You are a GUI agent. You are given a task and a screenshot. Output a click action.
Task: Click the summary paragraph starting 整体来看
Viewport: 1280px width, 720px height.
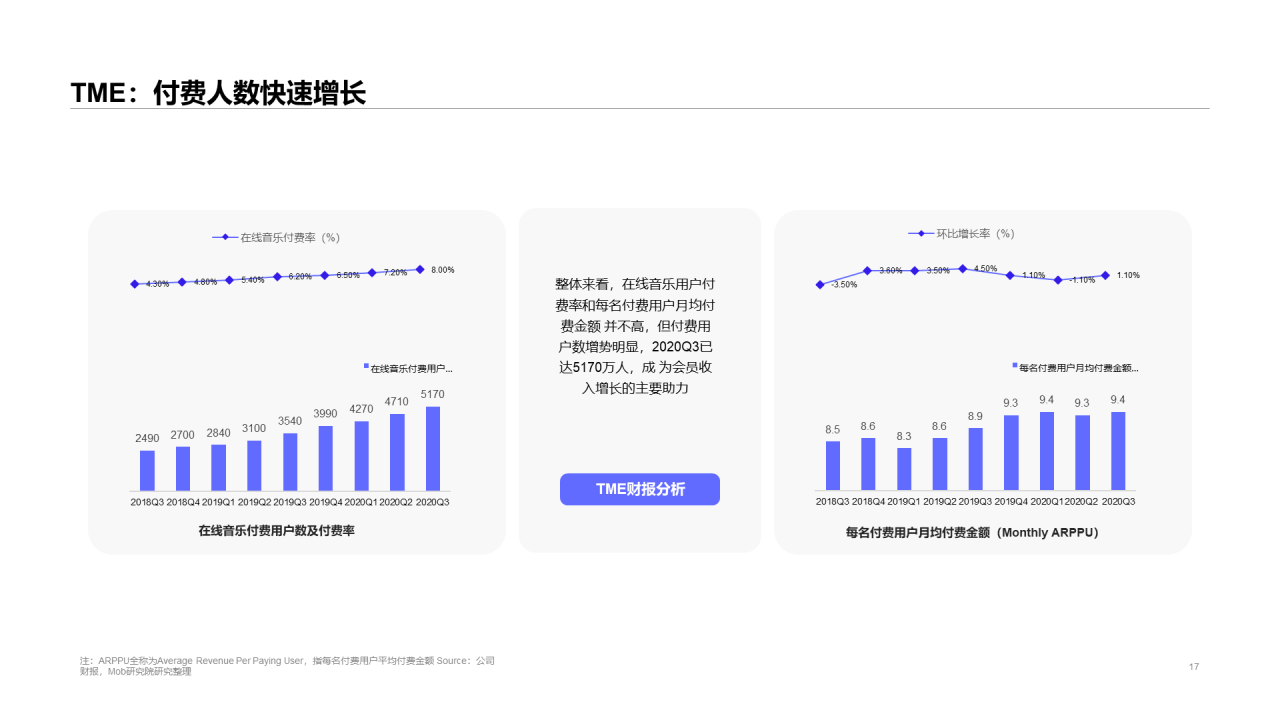point(636,335)
